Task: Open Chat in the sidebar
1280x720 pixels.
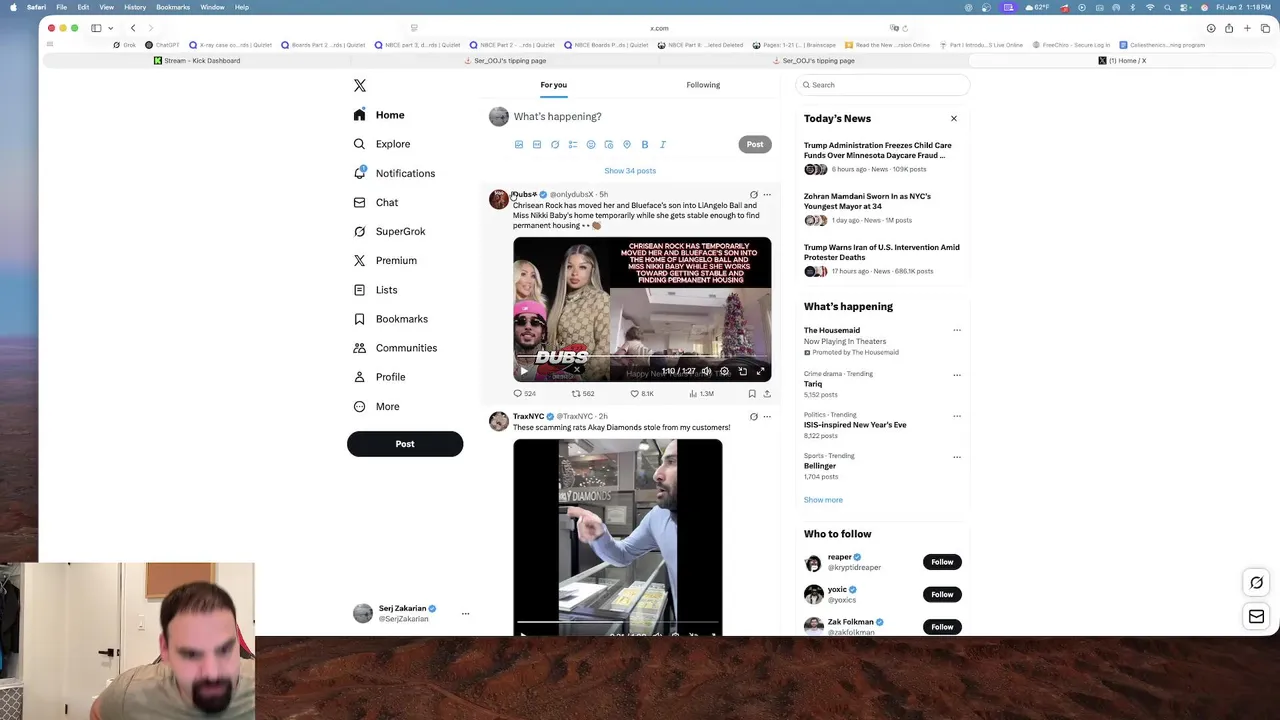Action: click(x=376, y=202)
